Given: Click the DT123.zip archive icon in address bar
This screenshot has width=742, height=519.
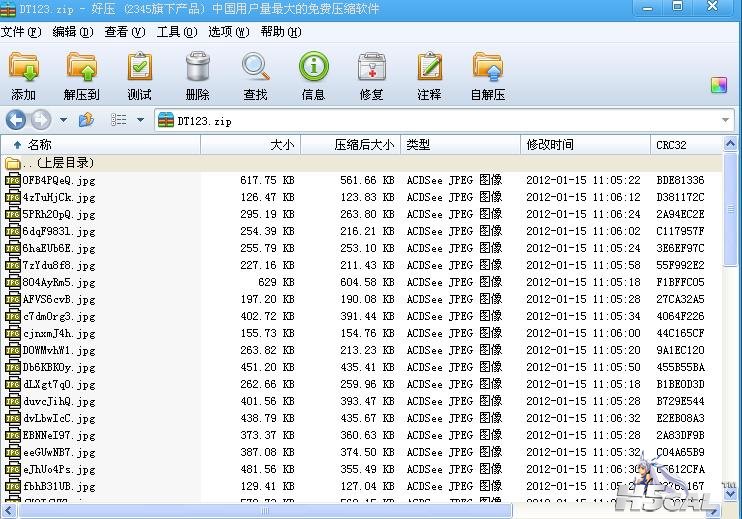Looking at the screenshot, I should 166,120.
